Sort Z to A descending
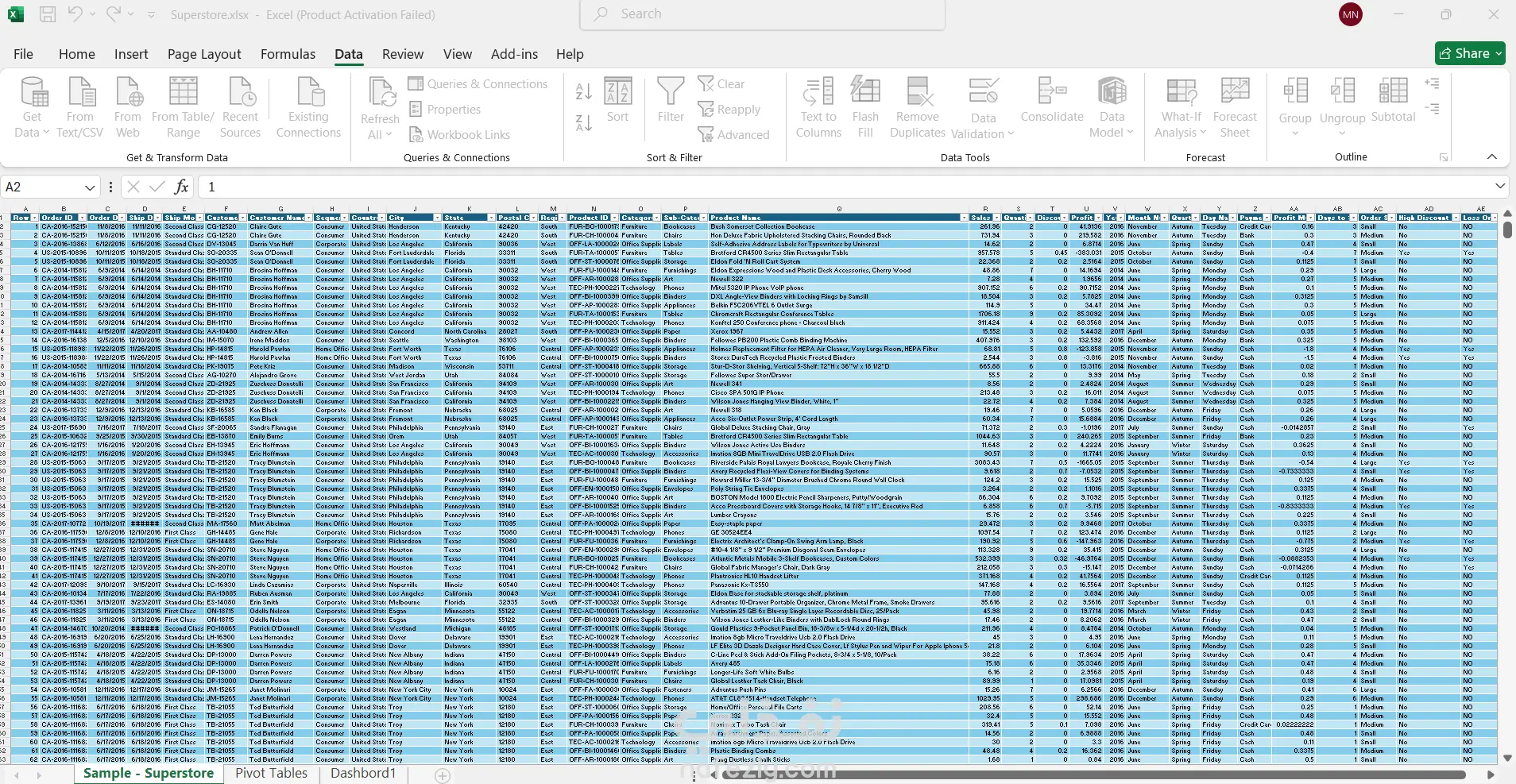Image resolution: width=1516 pixels, height=784 pixels. [x=584, y=123]
